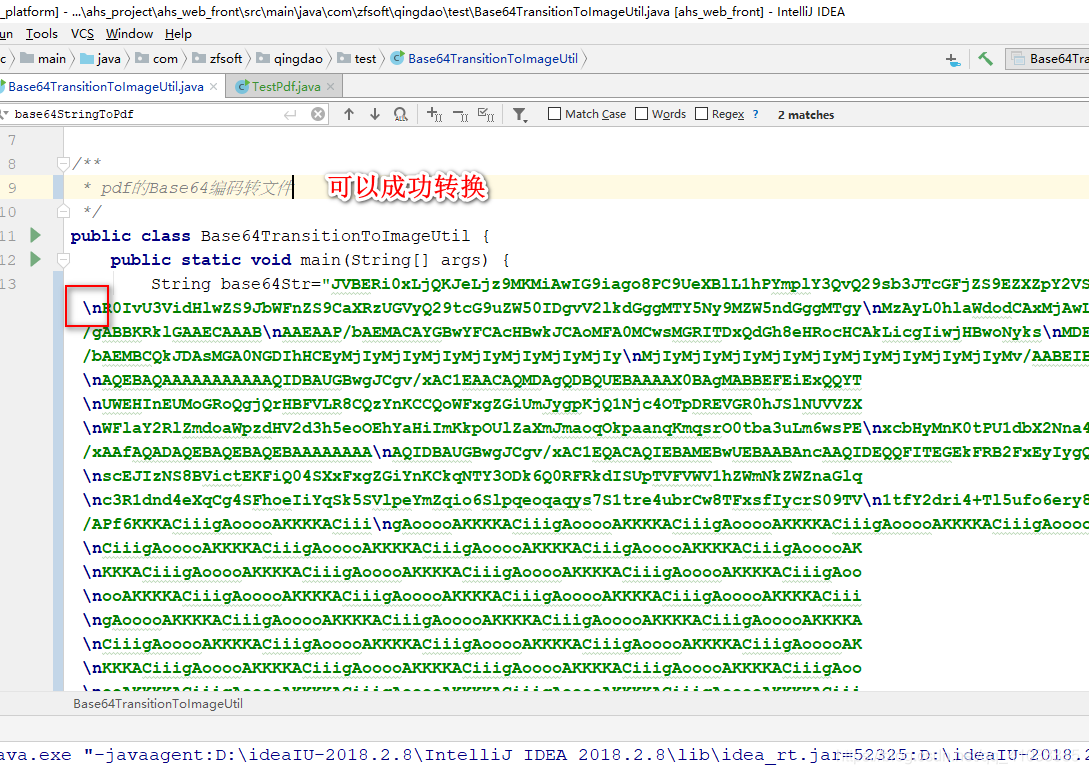Open the run configuration dropdown Base64Tra
Image resolution: width=1089 pixels, height=774 pixels.
[1047, 59]
